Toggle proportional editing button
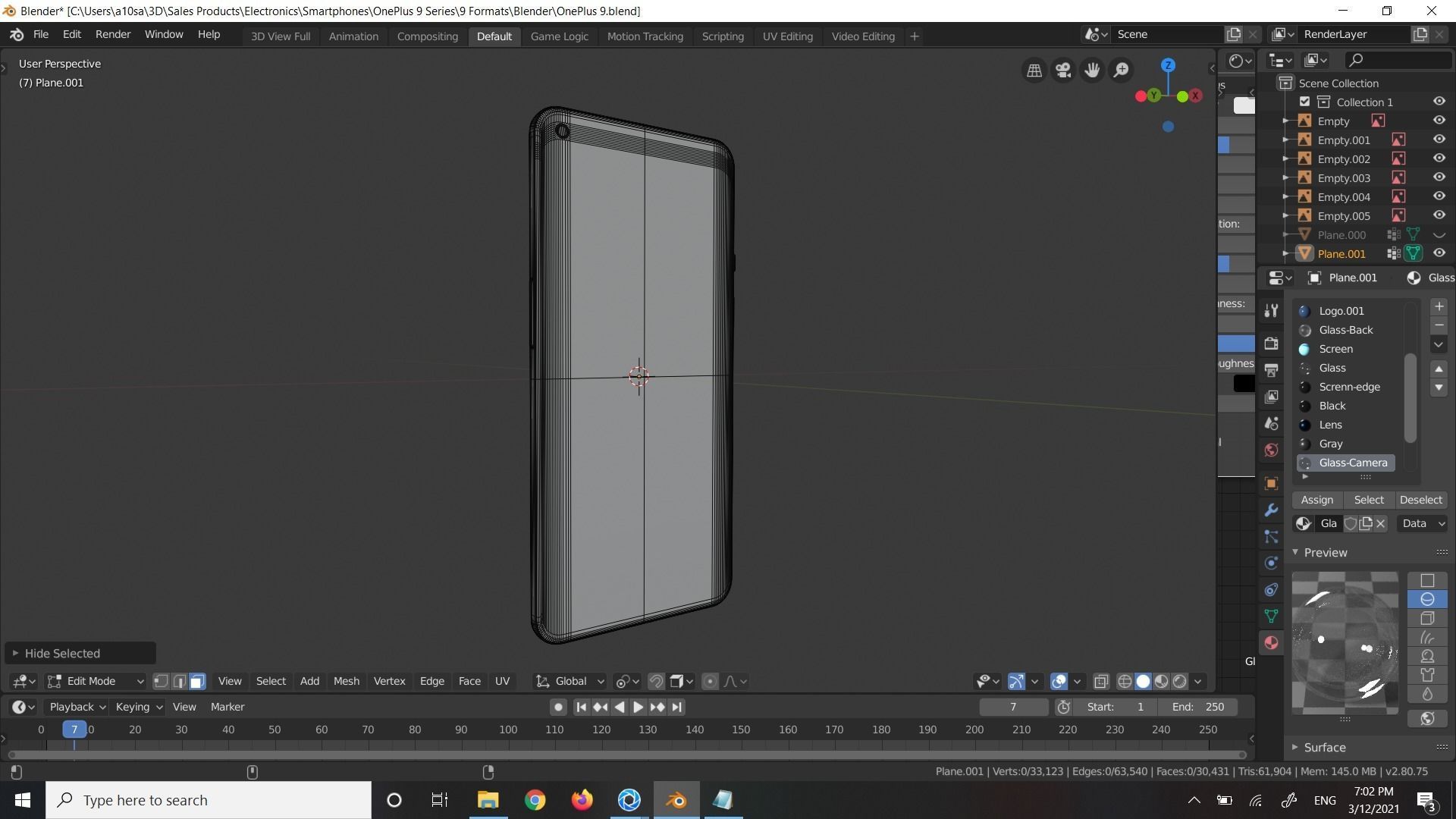 [x=710, y=681]
